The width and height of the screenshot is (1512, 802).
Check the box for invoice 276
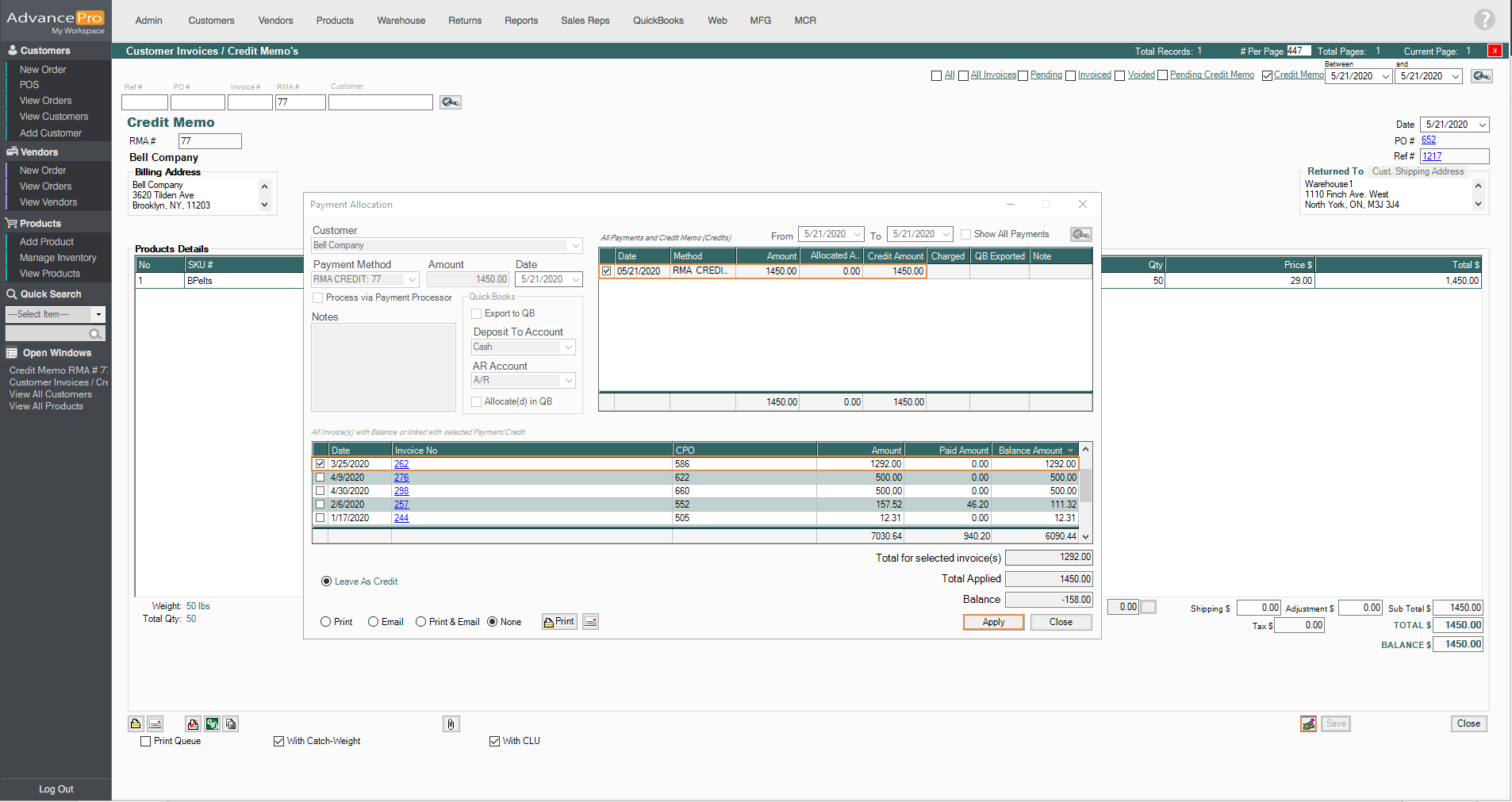pos(320,478)
